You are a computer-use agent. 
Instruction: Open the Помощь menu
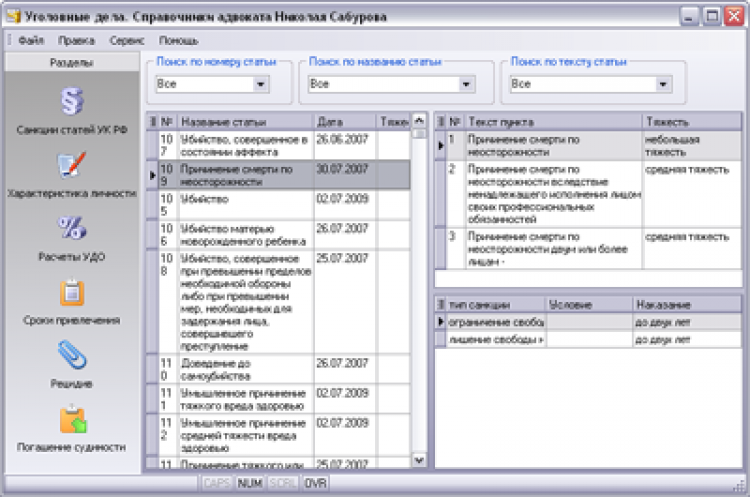[178, 41]
